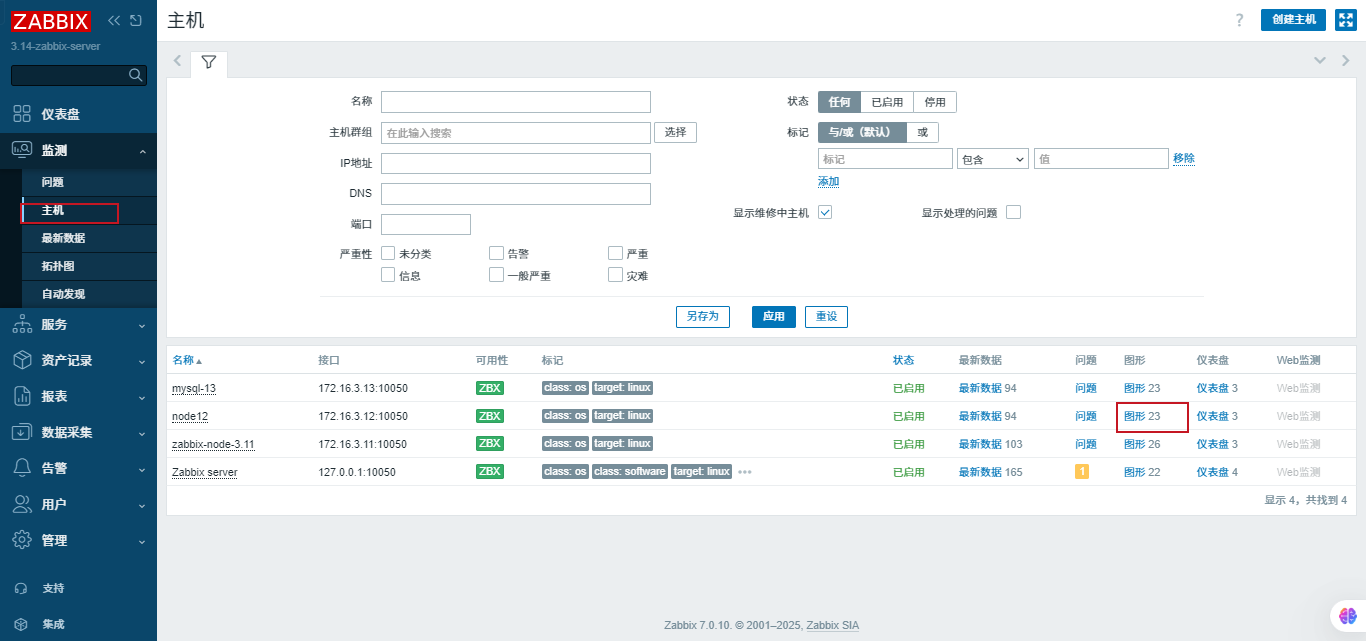Expand the 资产记录 menu chevron
The width and height of the screenshot is (1366, 641).
(142, 361)
